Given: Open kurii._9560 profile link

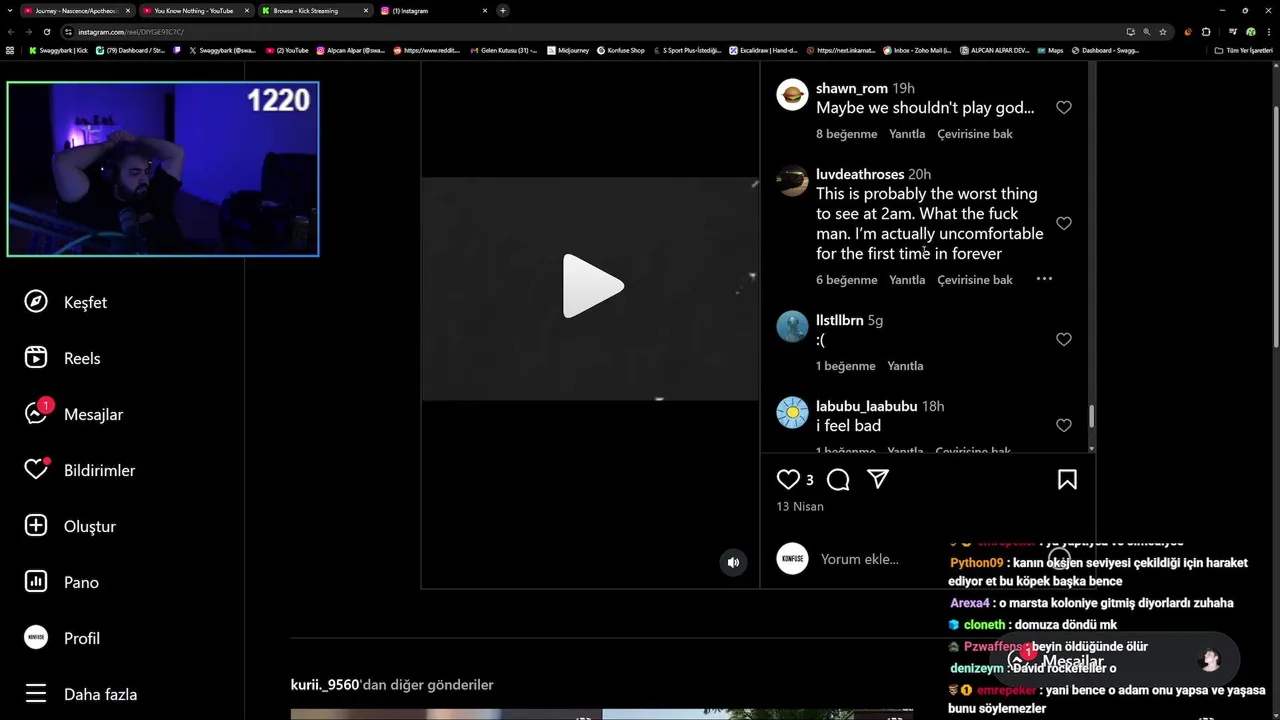Looking at the screenshot, I should point(324,685).
